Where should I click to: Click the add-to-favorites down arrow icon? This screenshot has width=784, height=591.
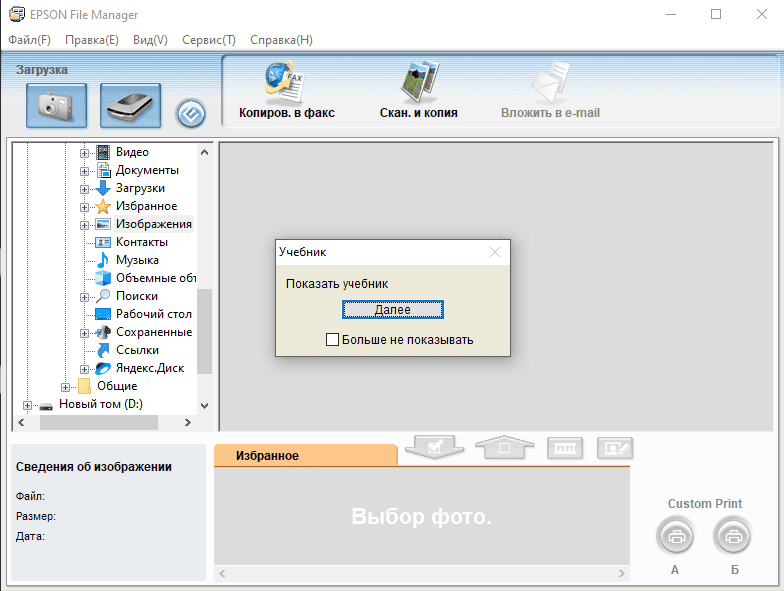click(x=434, y=447)
